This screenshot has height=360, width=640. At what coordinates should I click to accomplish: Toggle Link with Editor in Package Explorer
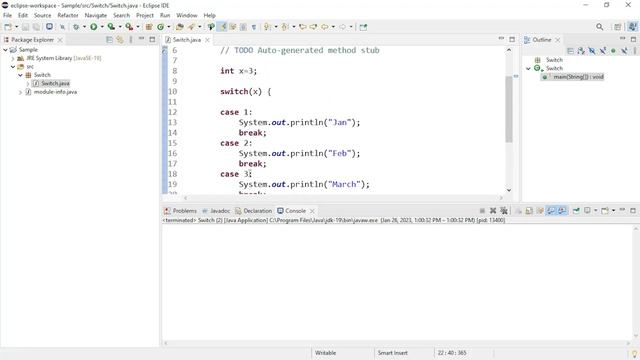click(120, 40)
